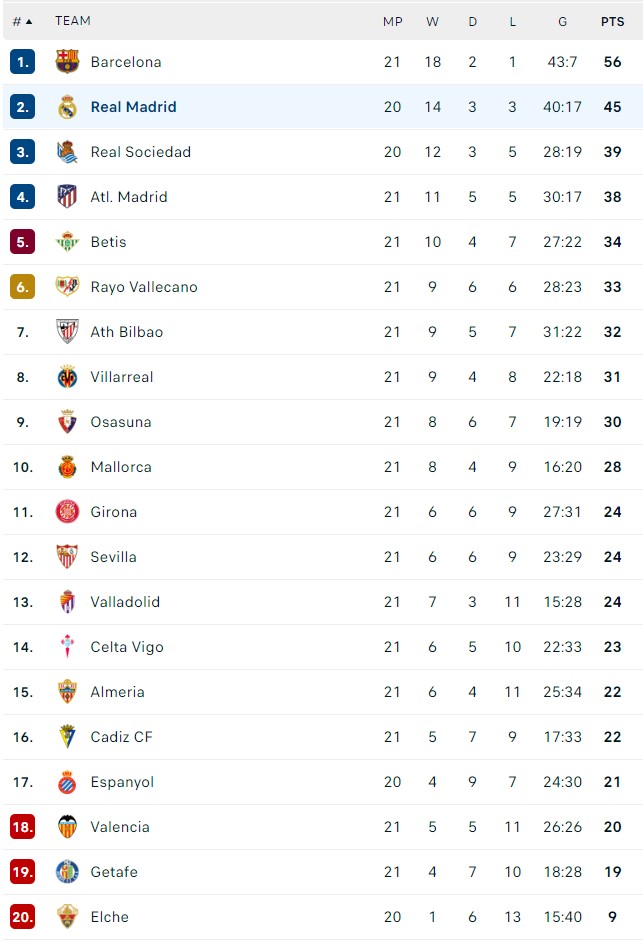Select the Sevilla table row goals cell
This screenshot has height=942, width=643.
(x=562, y=557)
